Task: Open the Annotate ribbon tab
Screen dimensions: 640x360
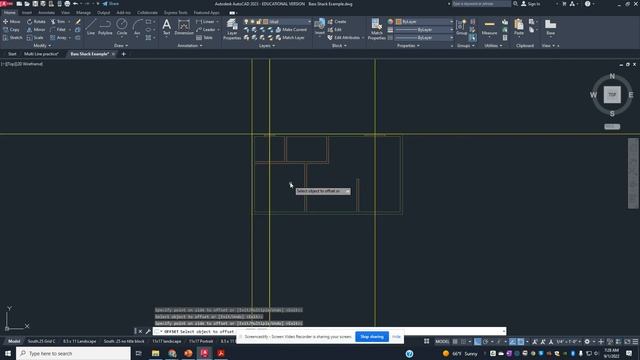Action: pos(46,13)
